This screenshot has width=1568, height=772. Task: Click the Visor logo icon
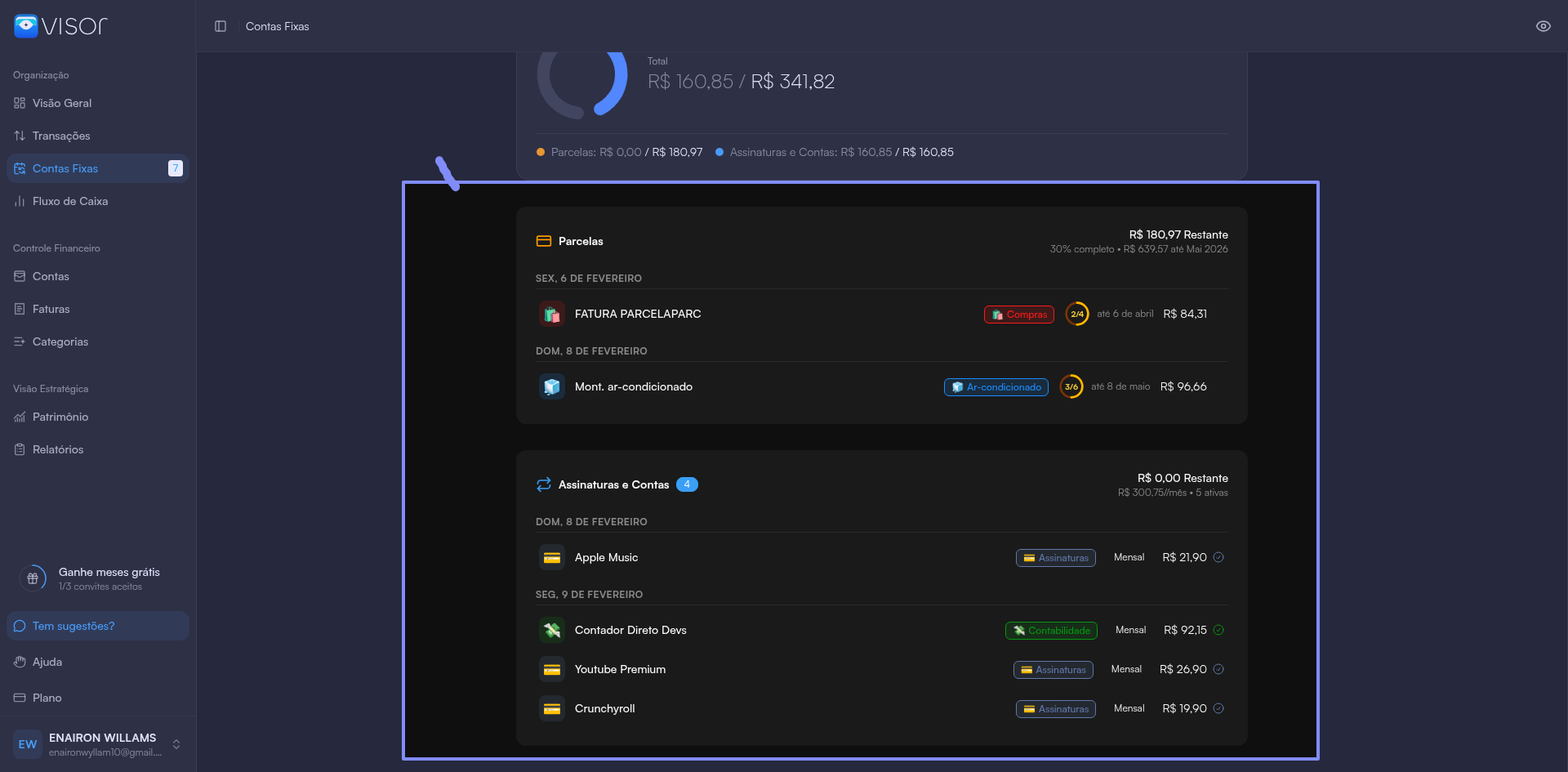26,26
